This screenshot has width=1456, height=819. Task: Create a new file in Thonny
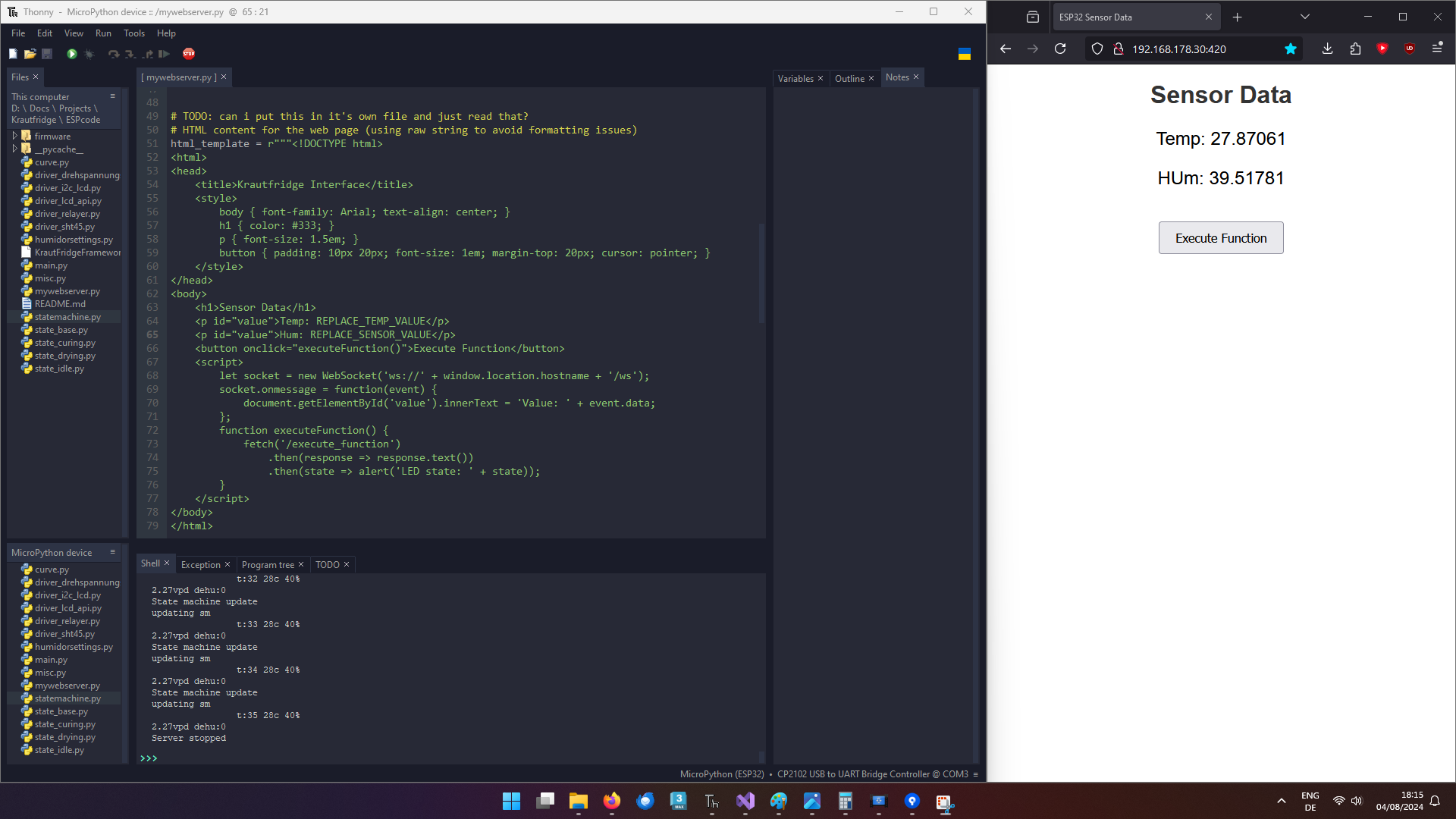[x=13, y=54]
